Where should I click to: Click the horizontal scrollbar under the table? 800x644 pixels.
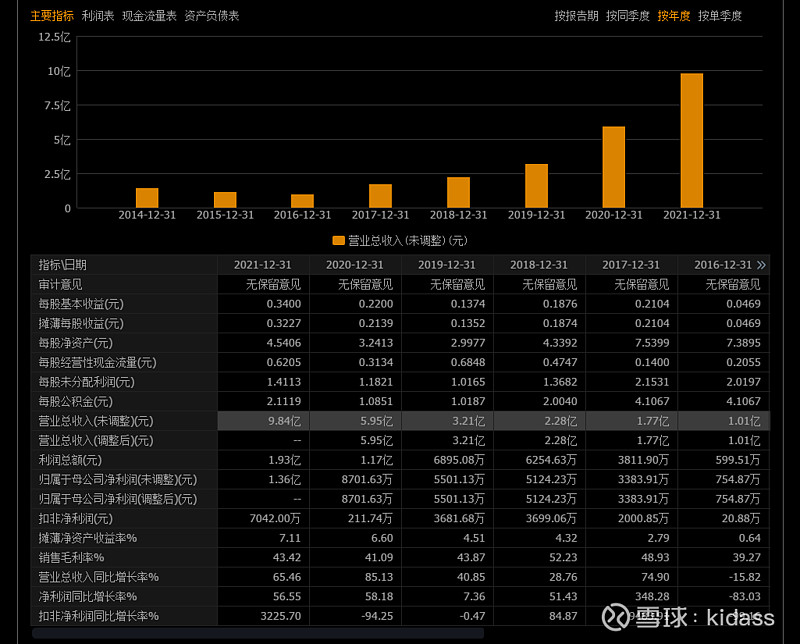258,634
